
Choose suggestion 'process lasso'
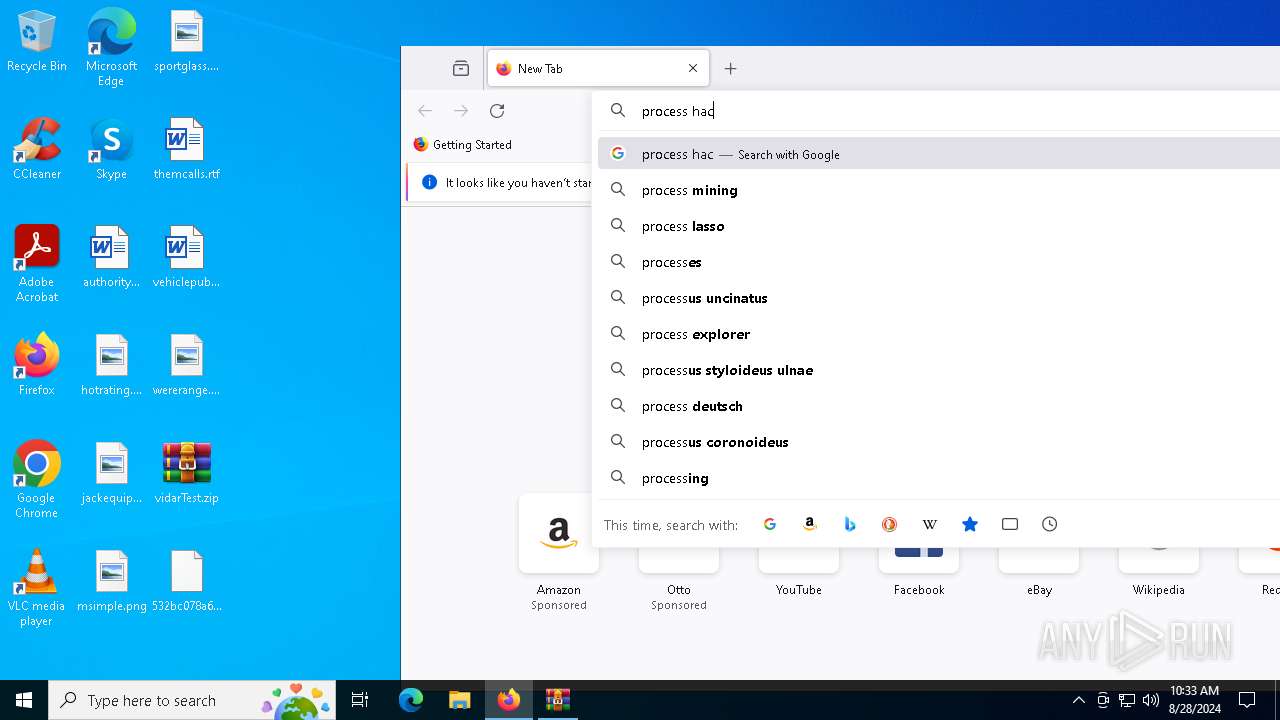tap(939, 226)
